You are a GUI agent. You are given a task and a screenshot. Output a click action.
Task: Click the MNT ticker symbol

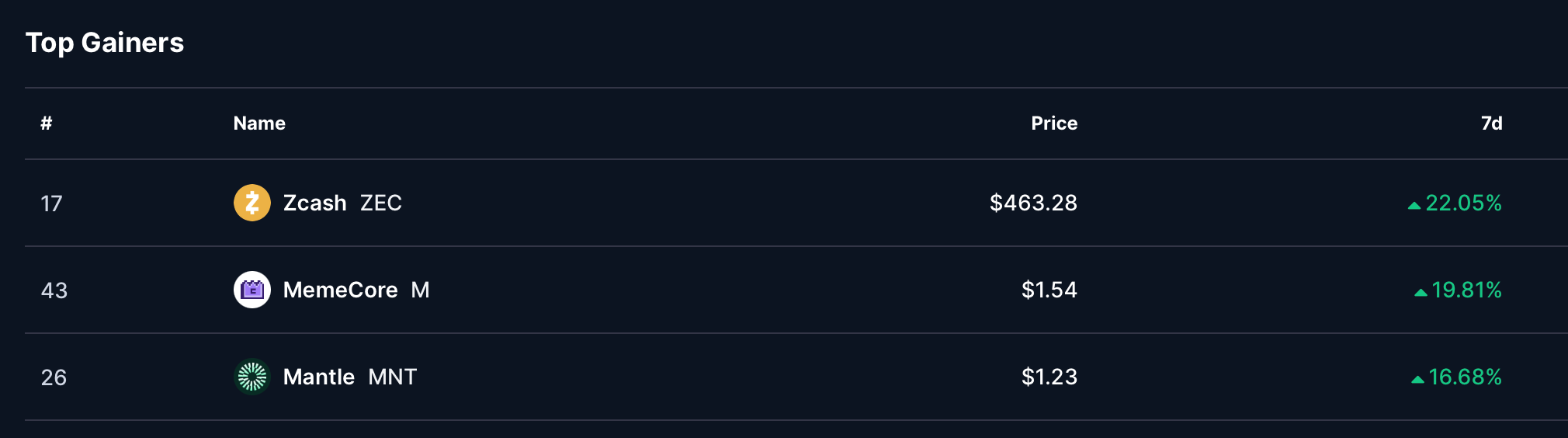click(393, 377)
